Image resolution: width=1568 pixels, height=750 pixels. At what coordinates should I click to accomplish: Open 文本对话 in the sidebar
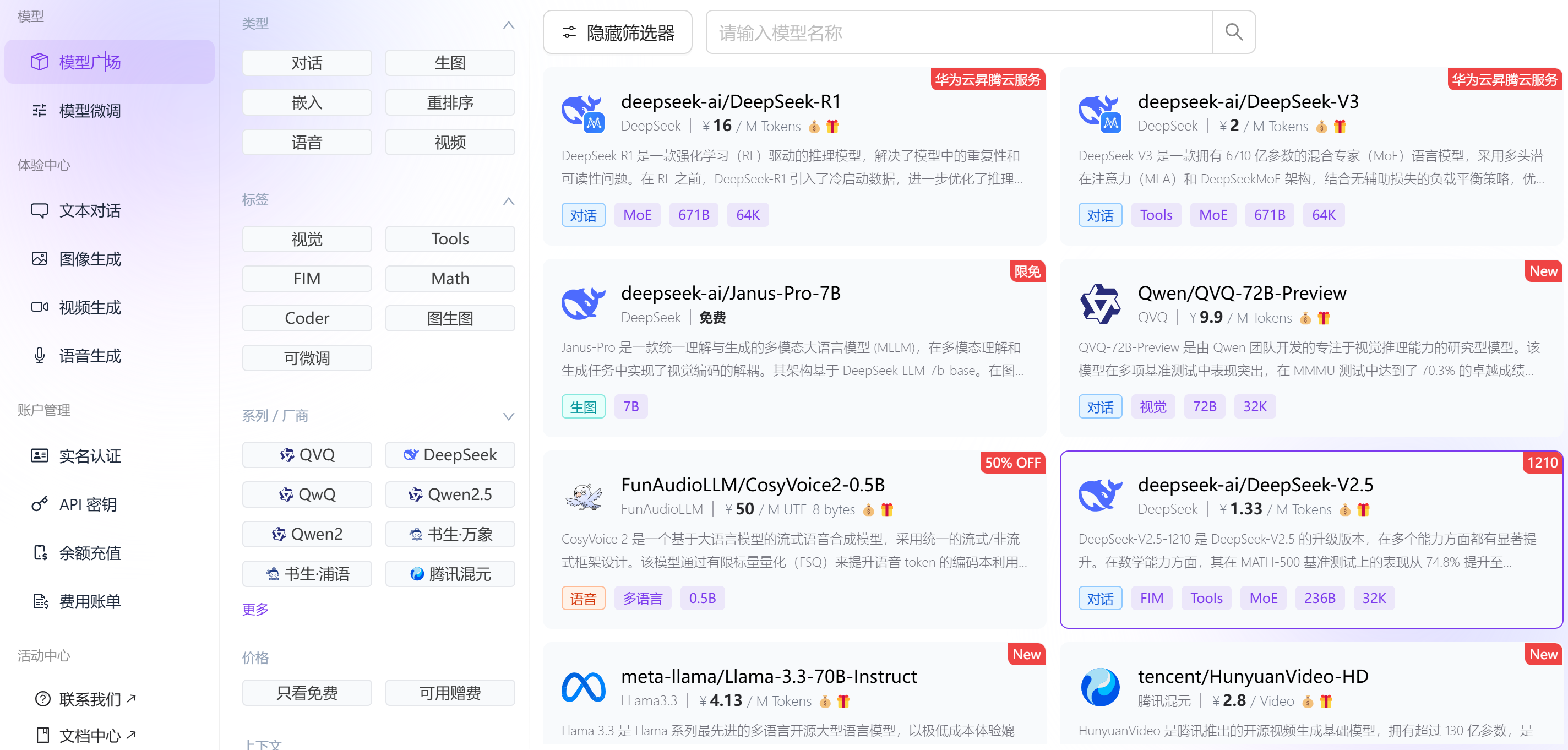click(90, 211)
